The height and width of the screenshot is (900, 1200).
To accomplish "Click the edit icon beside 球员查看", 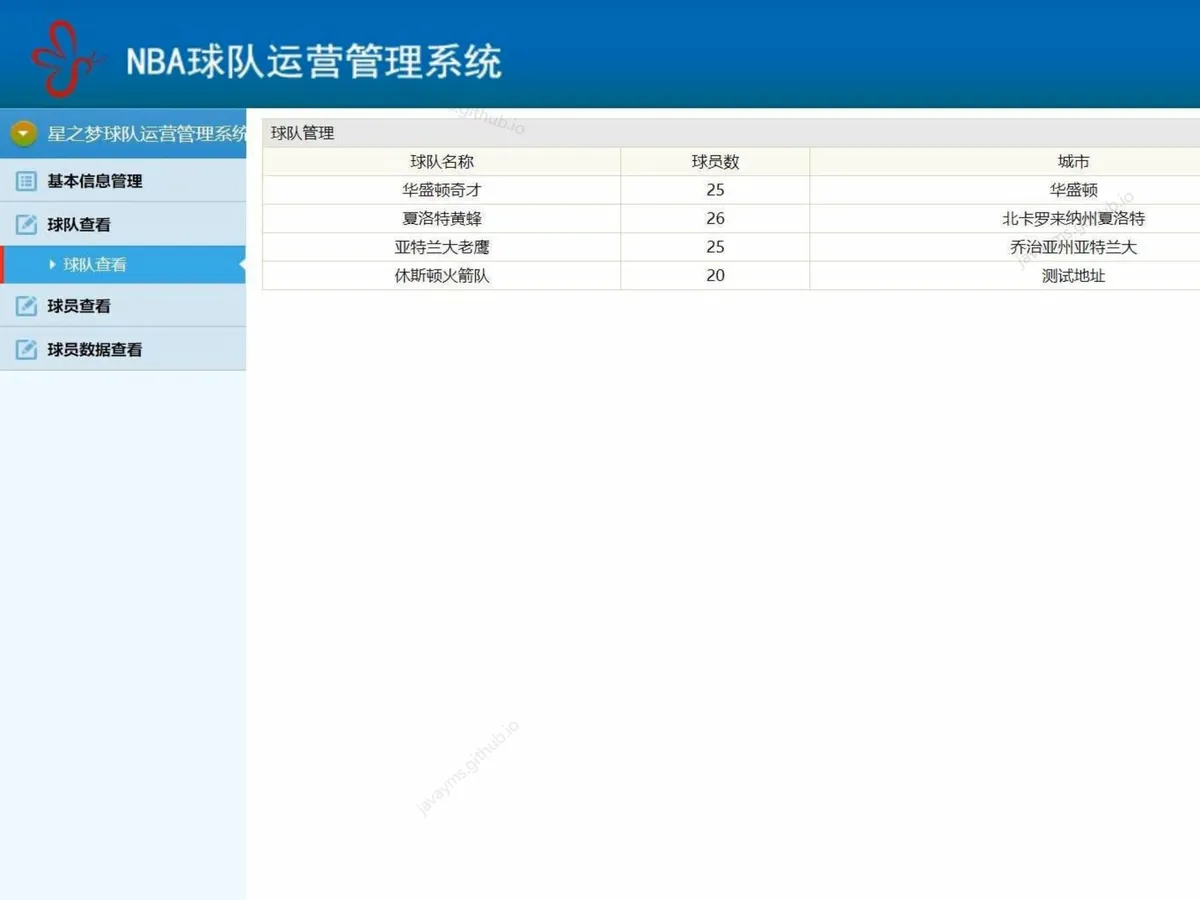I will 27,306.
